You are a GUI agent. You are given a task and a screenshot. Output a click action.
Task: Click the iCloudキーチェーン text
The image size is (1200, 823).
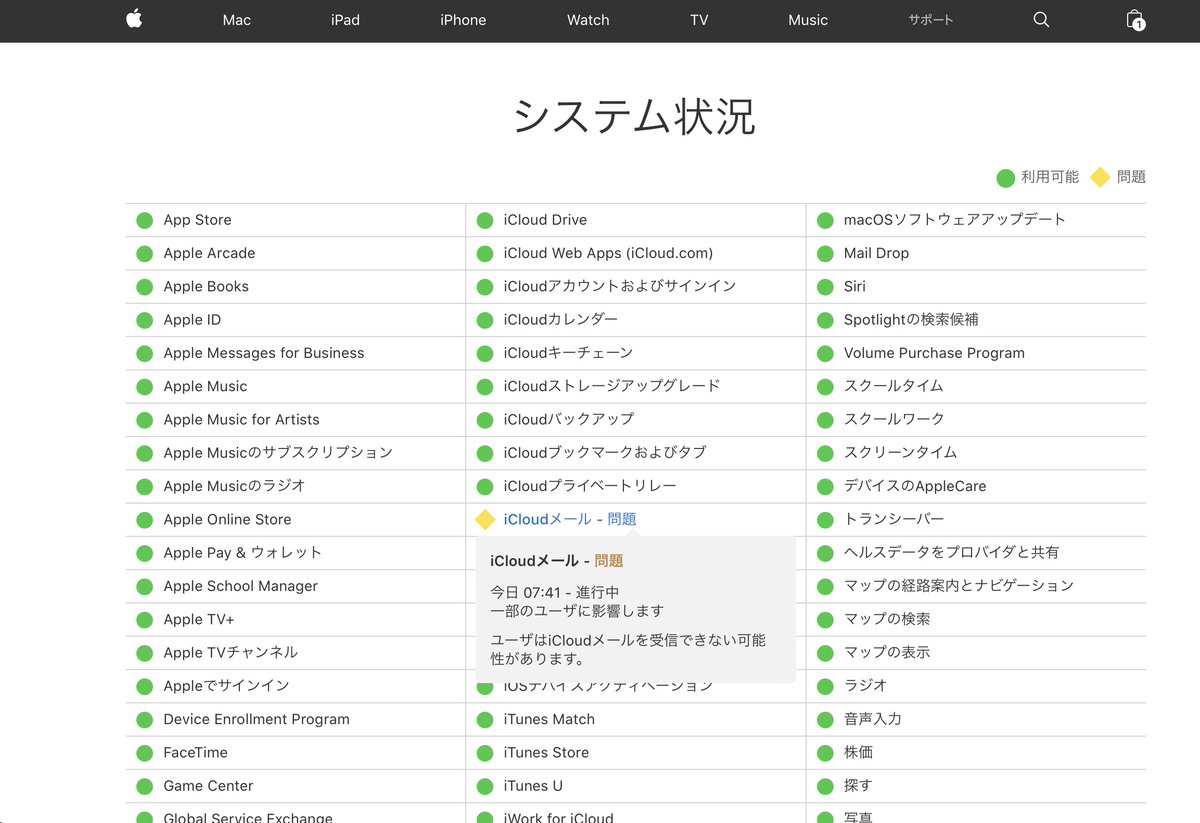(x=568, y=353)
